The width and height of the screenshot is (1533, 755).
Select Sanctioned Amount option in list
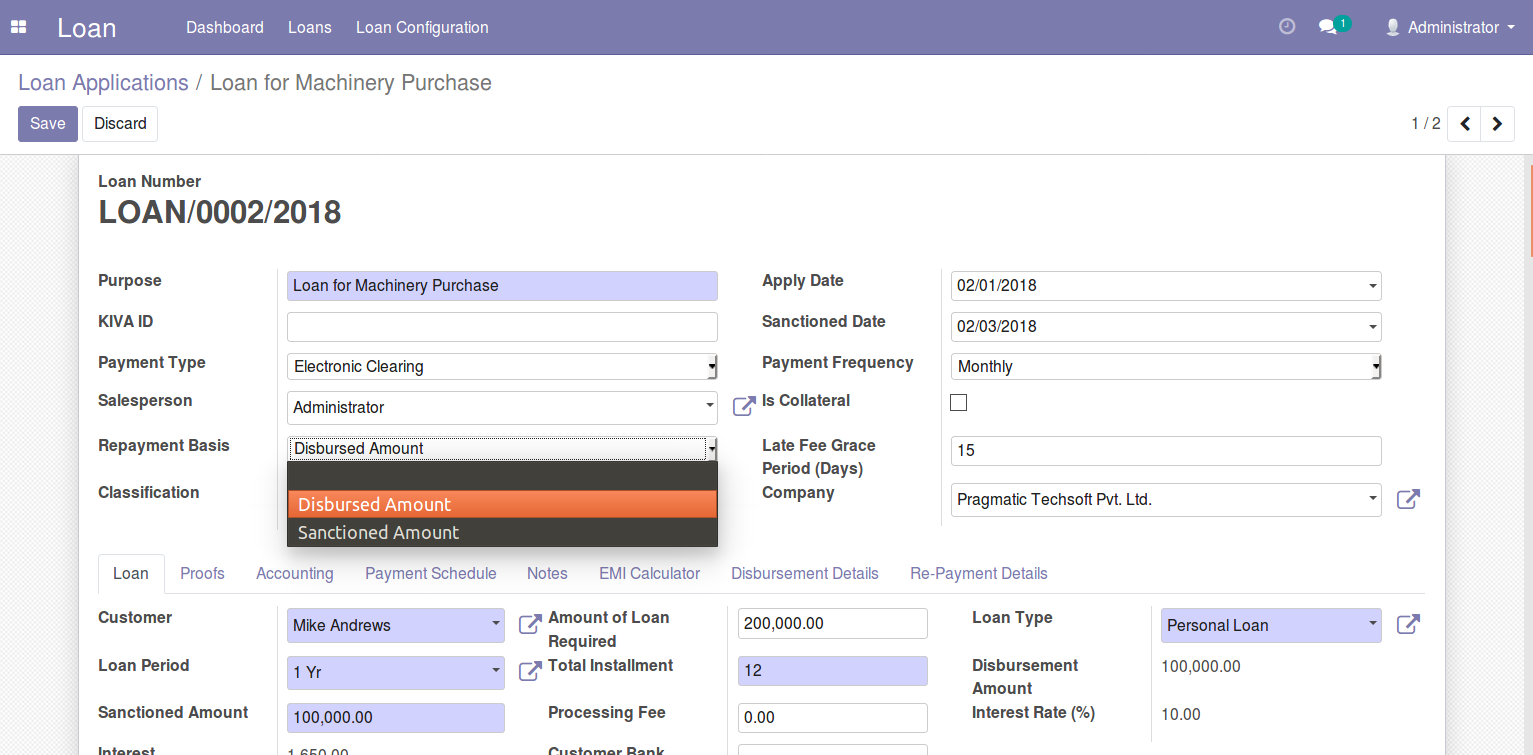pyautogui.click(x=502, y=533)
